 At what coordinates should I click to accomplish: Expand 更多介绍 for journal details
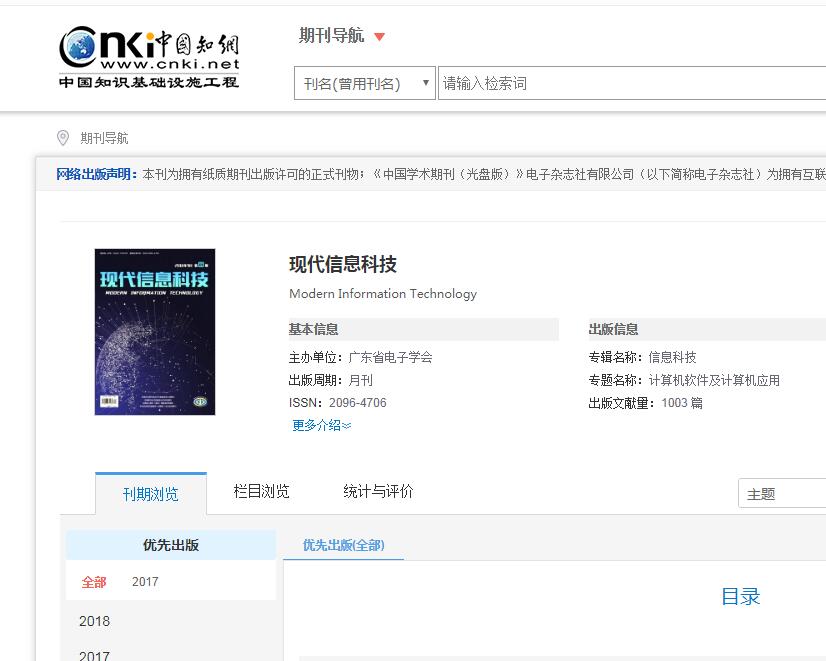[x=321, y=425]
